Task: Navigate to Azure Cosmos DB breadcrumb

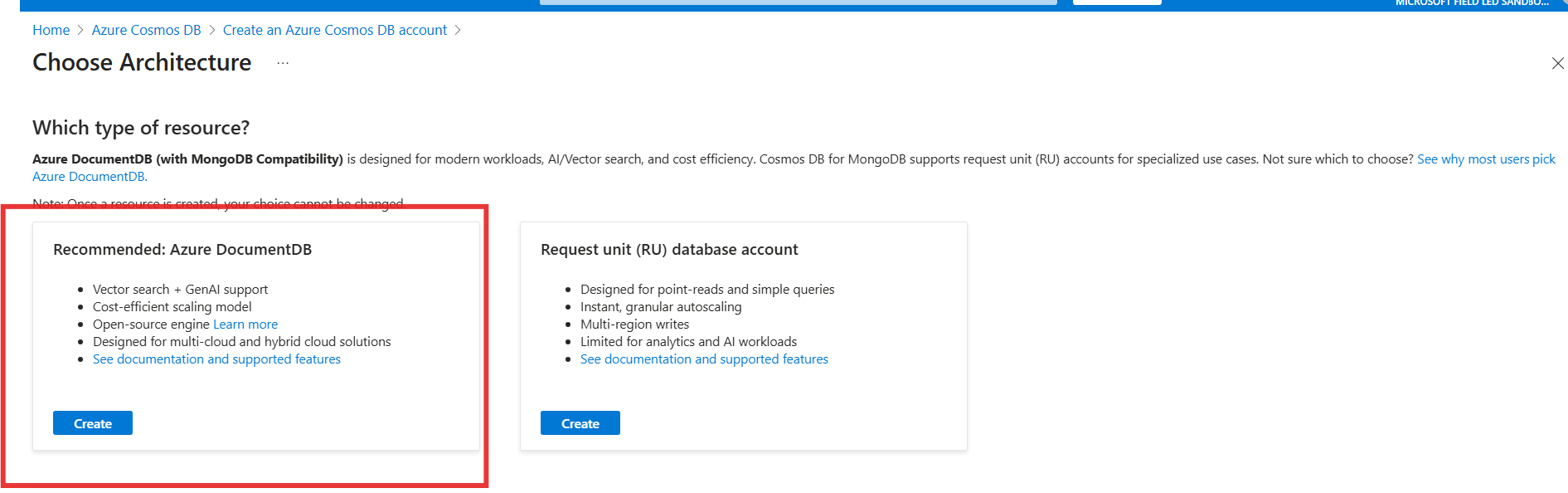Action: (x=146, y=30)
